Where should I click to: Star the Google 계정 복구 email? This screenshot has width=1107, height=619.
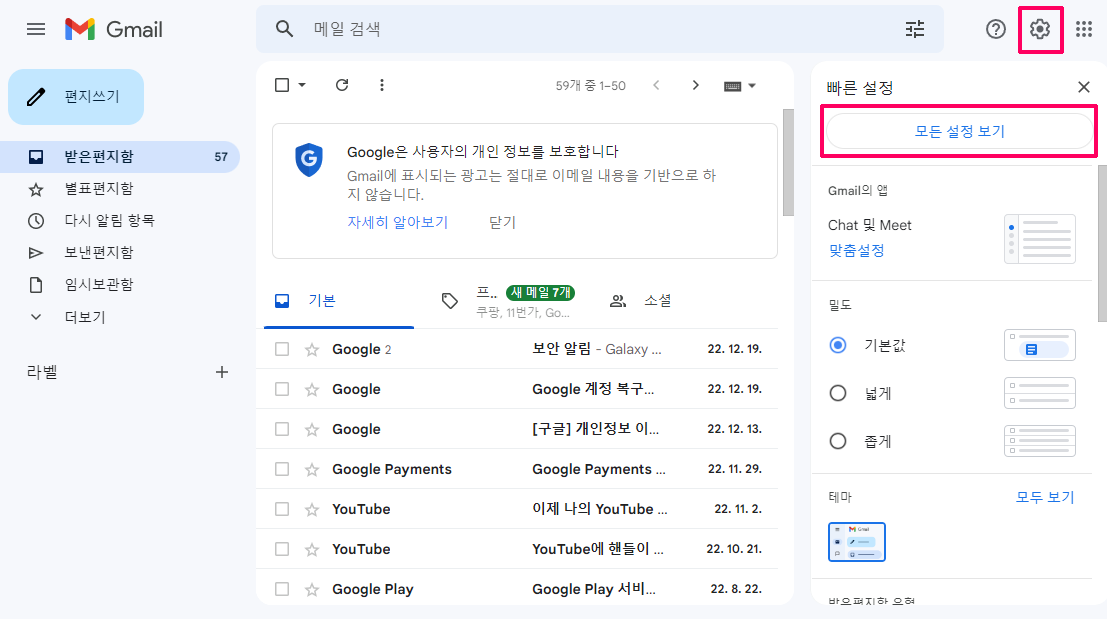click(312, 390)
